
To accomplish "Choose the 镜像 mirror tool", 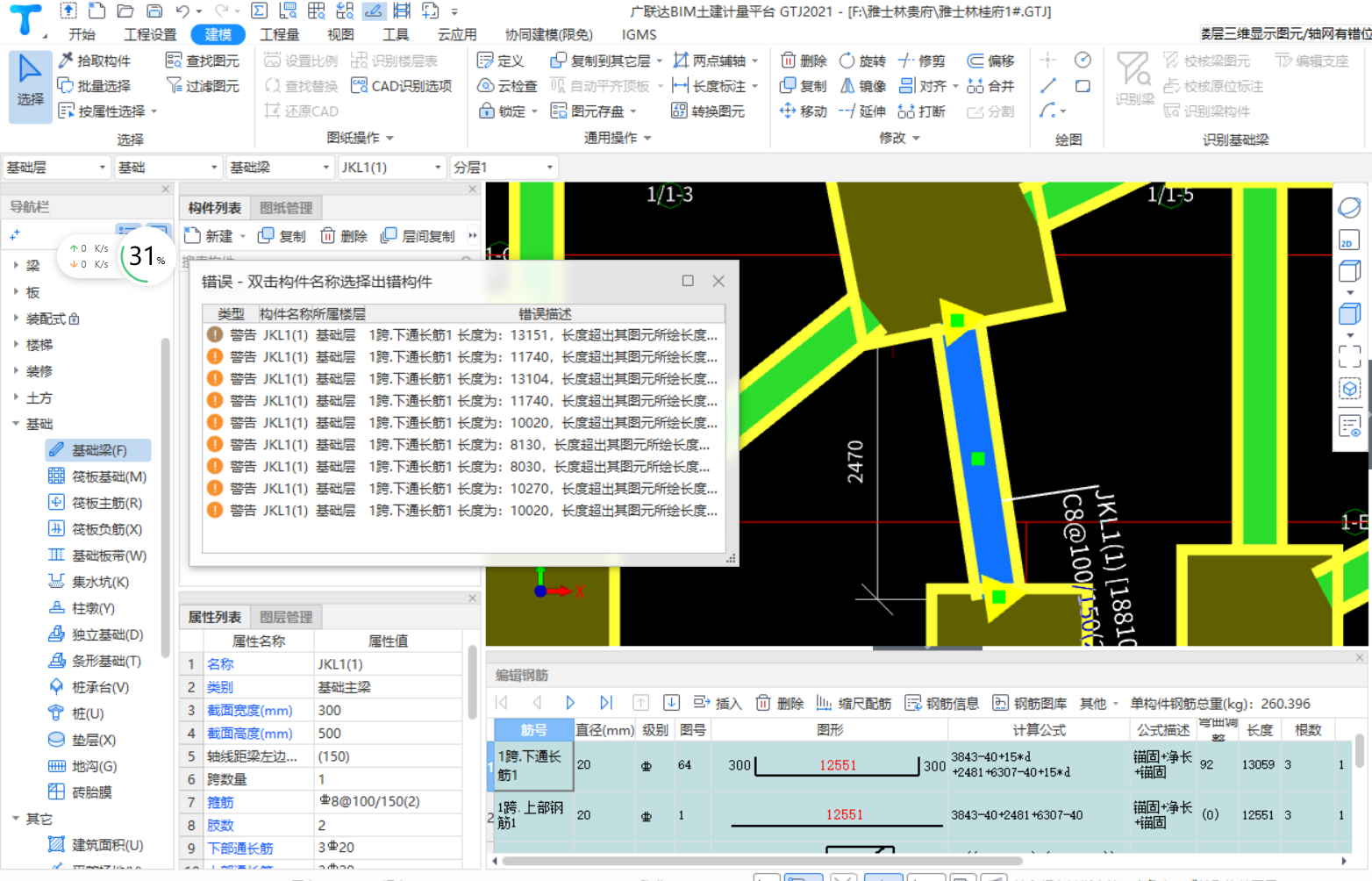I will click(863, 86).
